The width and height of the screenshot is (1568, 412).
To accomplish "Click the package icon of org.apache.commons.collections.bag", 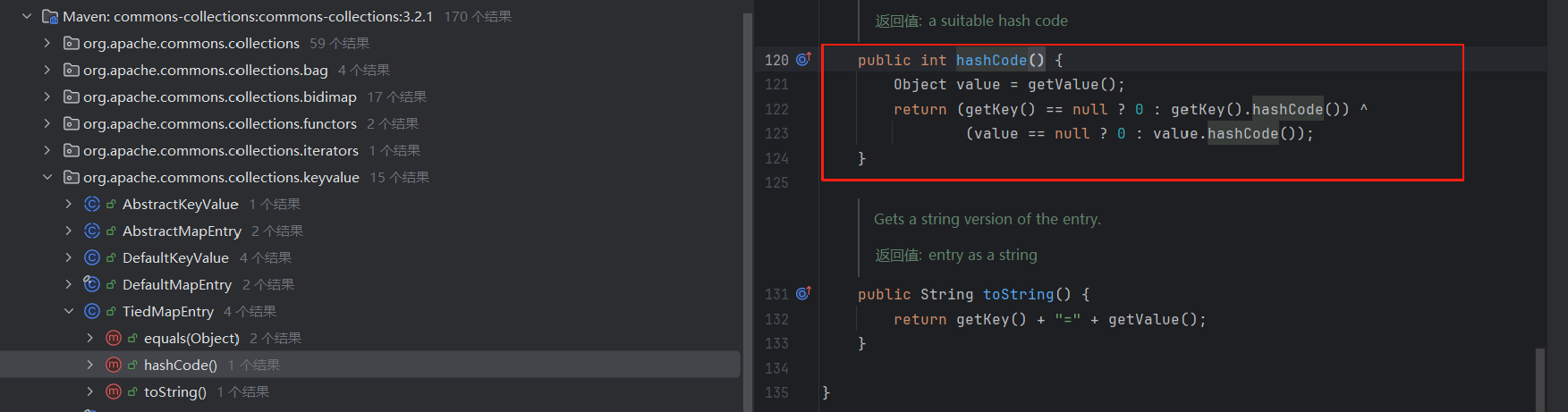I will point(71,70).
